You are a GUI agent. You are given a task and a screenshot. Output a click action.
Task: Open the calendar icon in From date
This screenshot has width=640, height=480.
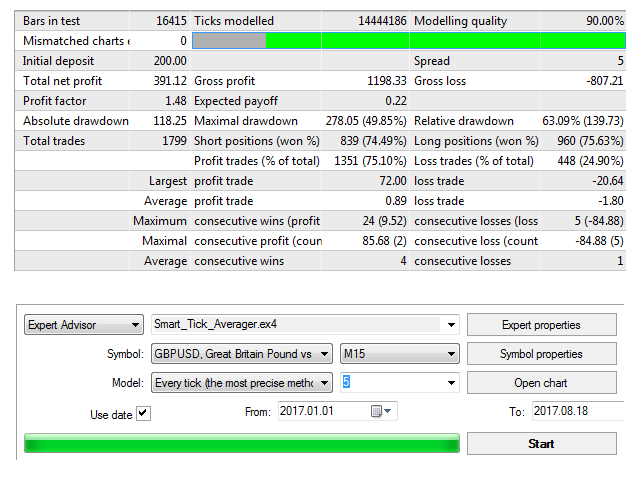click(376, 411)
